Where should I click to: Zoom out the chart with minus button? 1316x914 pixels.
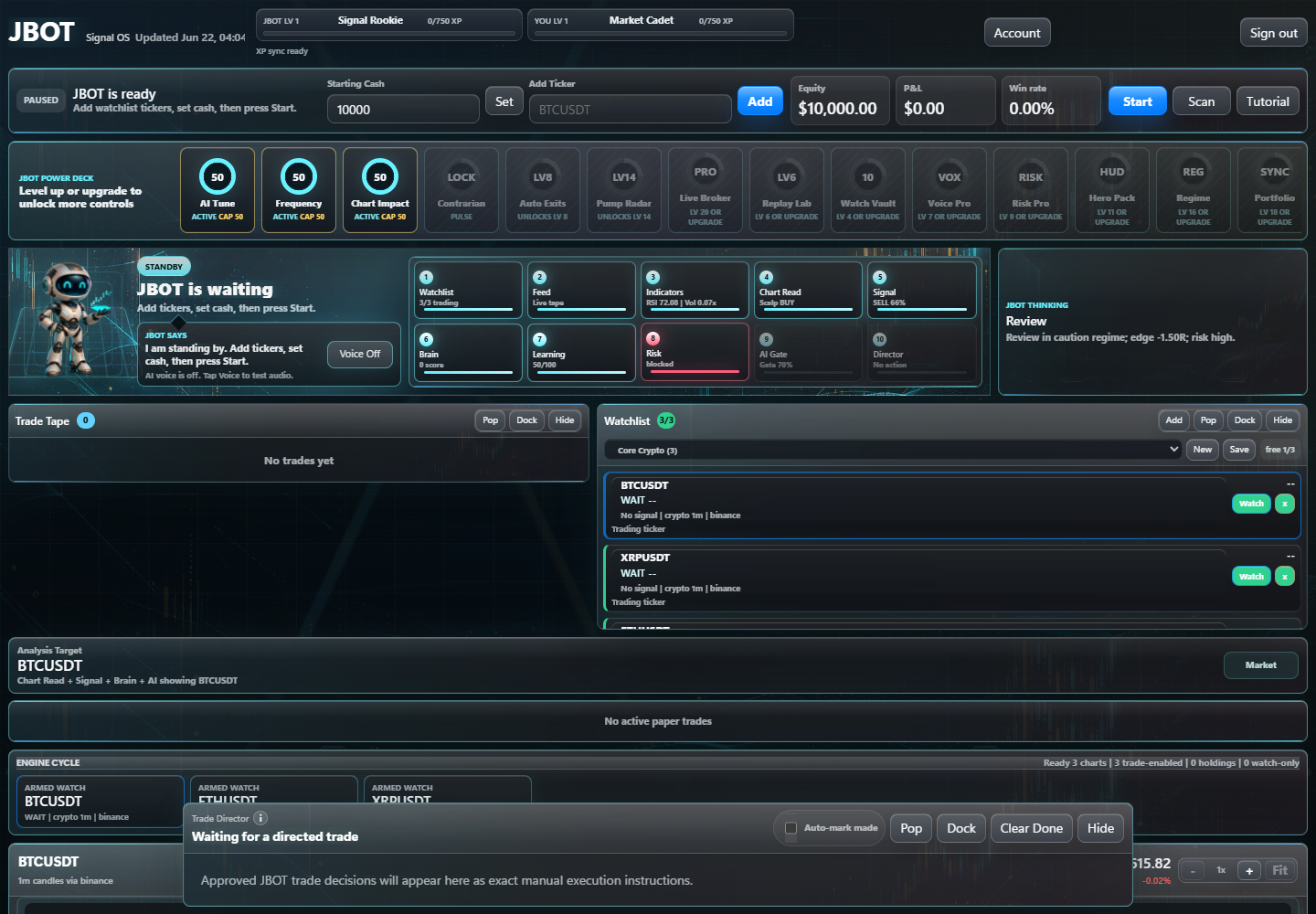[1193, 871]
